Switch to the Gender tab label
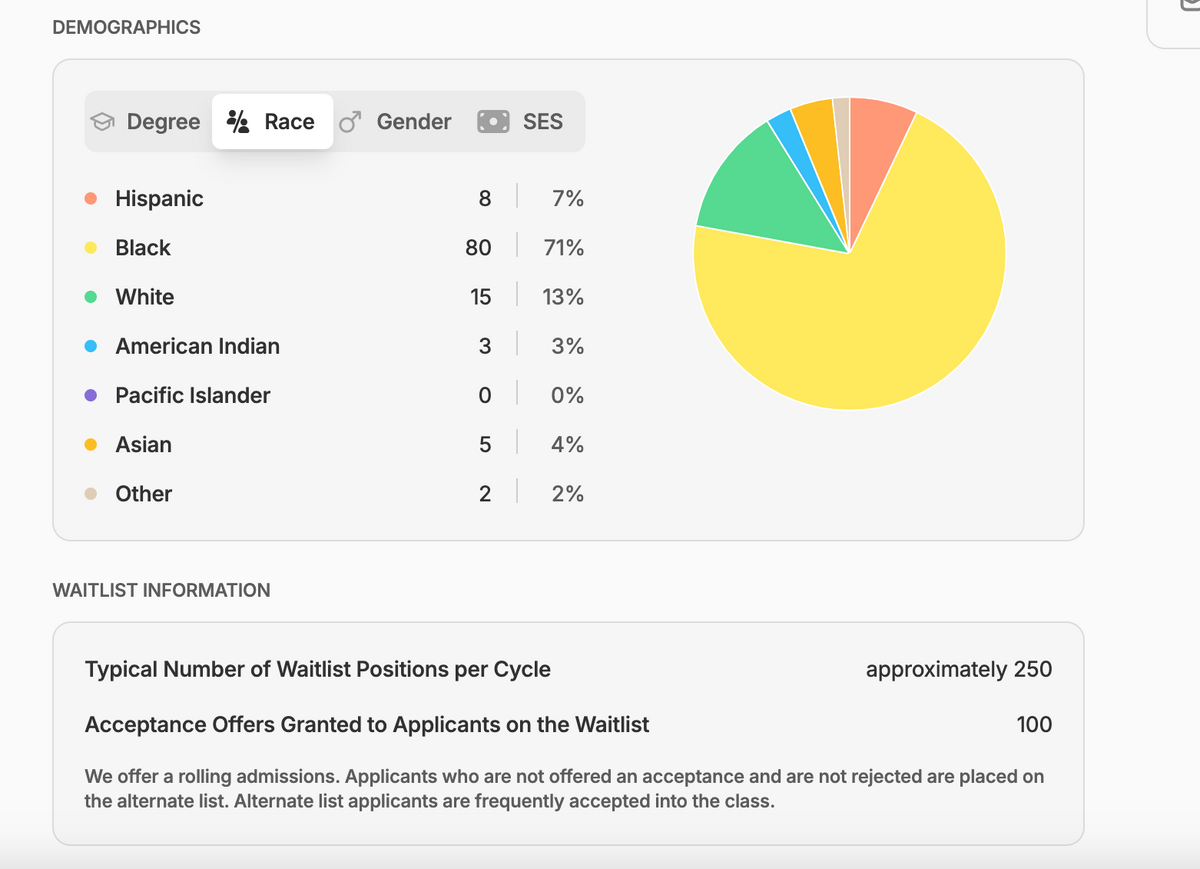This screenshot has height=869, width=1200. (x=413, y=122)
